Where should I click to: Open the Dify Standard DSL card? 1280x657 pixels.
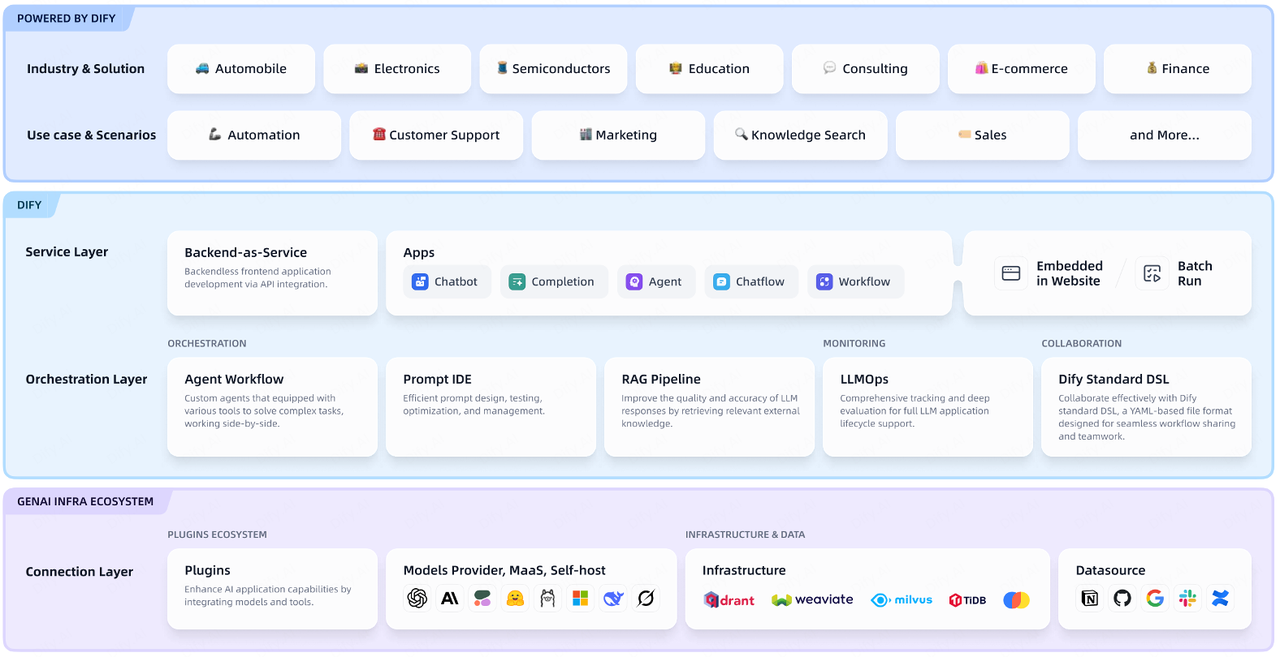[x=1146, y=407]
